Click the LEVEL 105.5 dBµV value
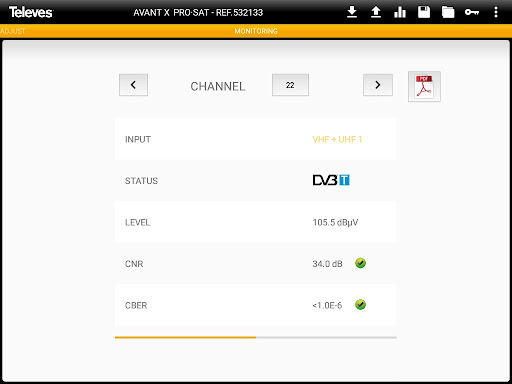The image size is (512, 384). click(x=335, y=222)
